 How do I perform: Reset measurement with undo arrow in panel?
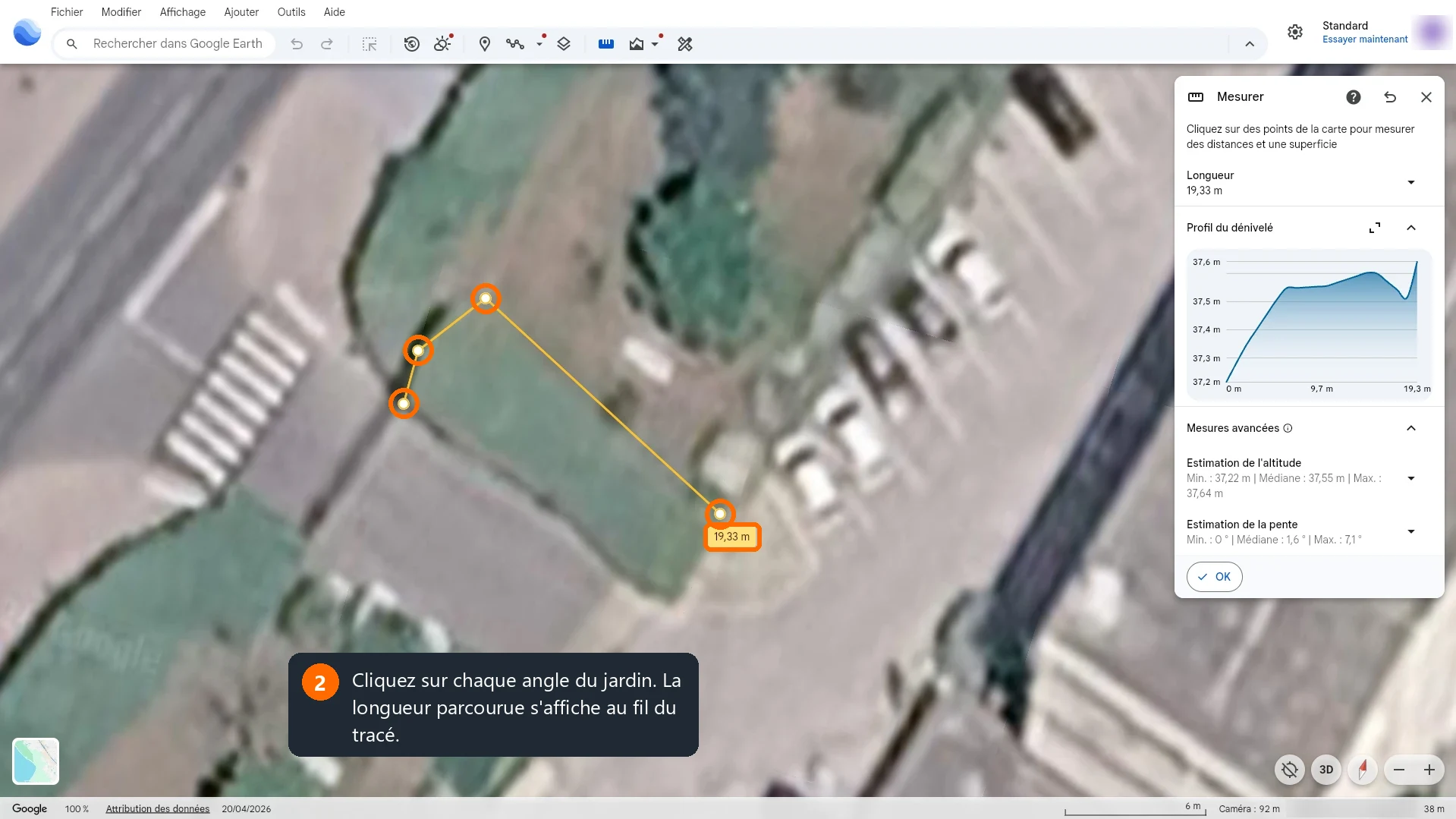click(1390, 97)
